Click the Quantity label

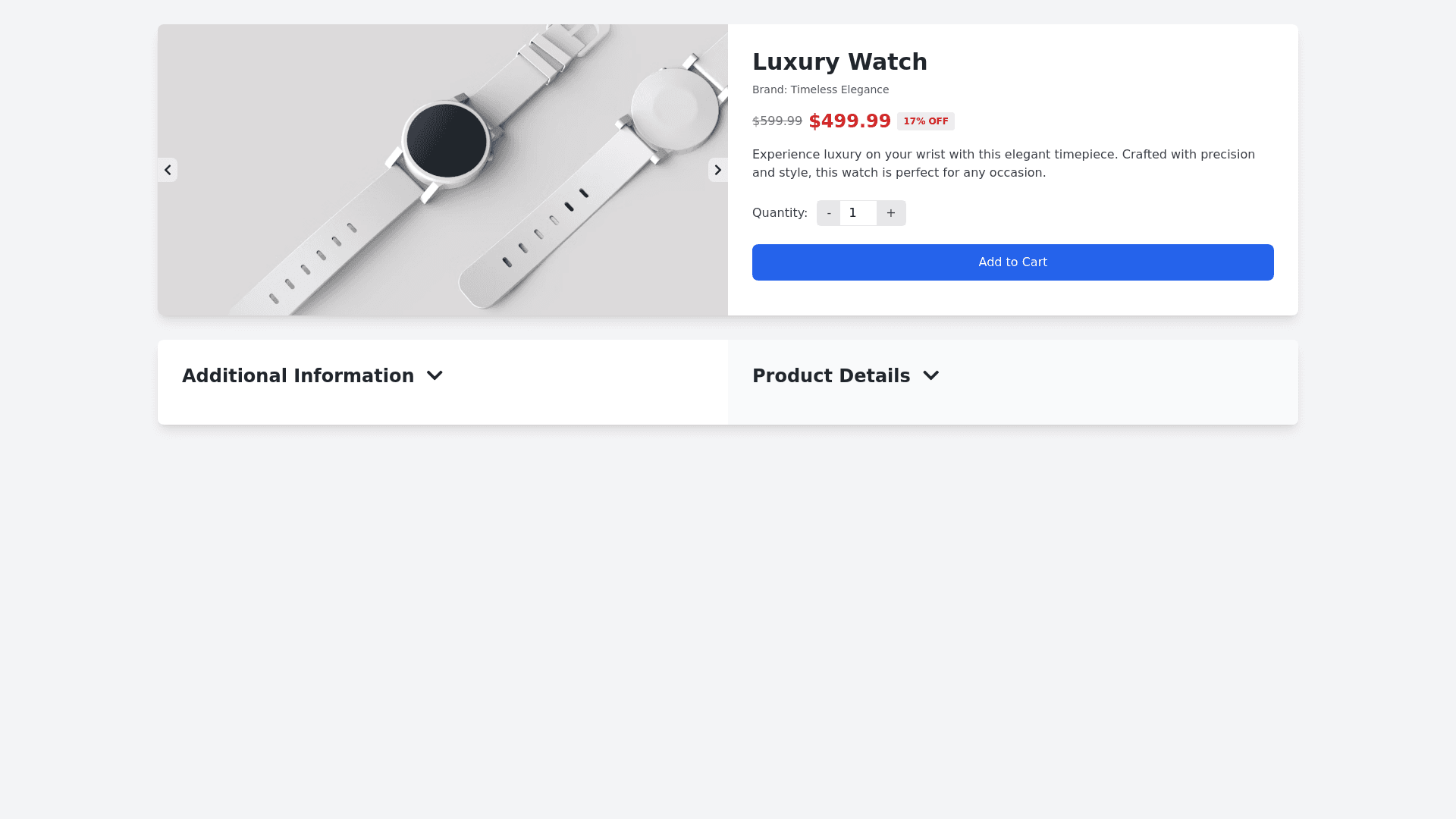click(780, 213)
